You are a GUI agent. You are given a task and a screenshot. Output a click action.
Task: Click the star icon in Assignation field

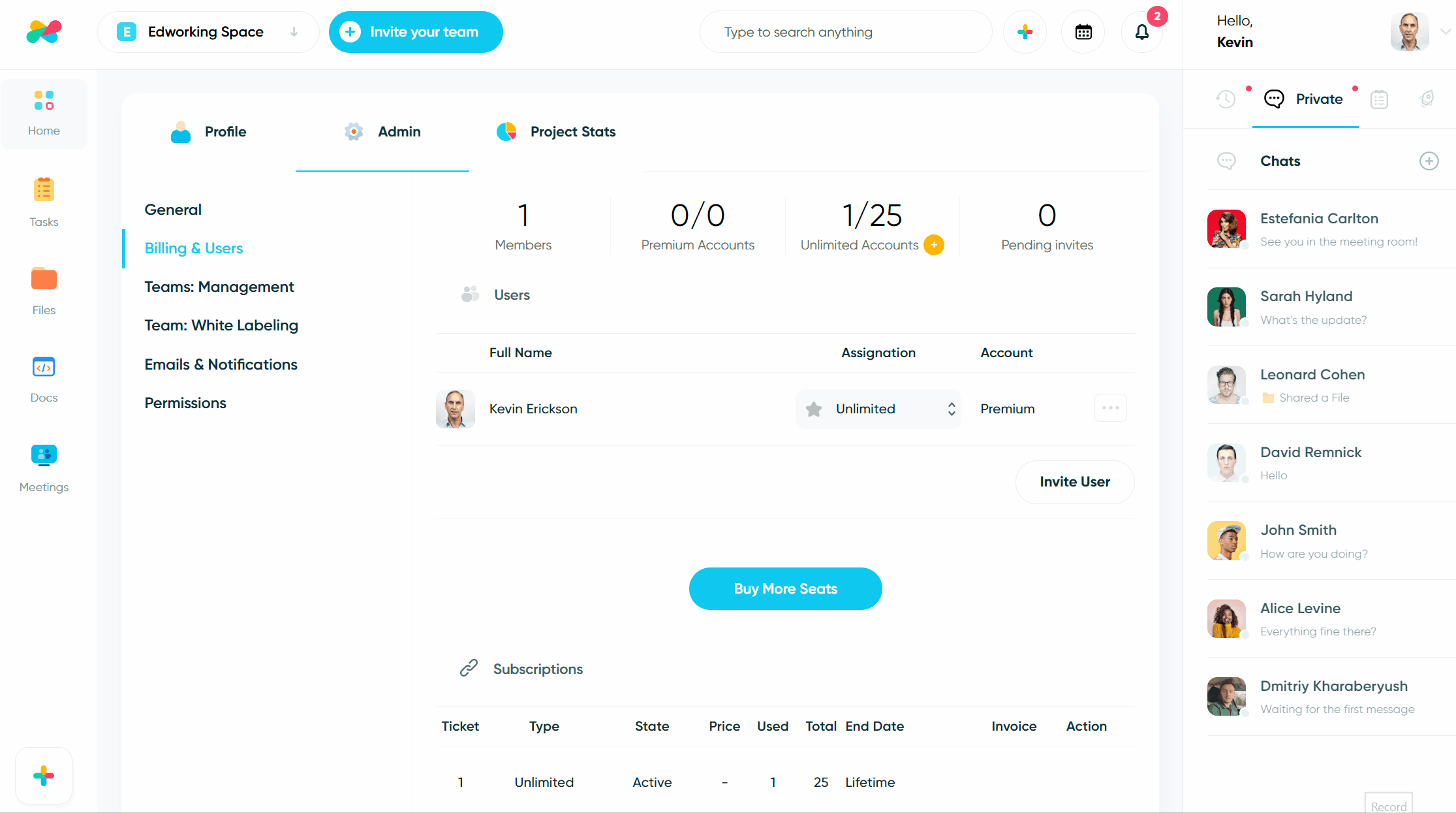(814, 409)
